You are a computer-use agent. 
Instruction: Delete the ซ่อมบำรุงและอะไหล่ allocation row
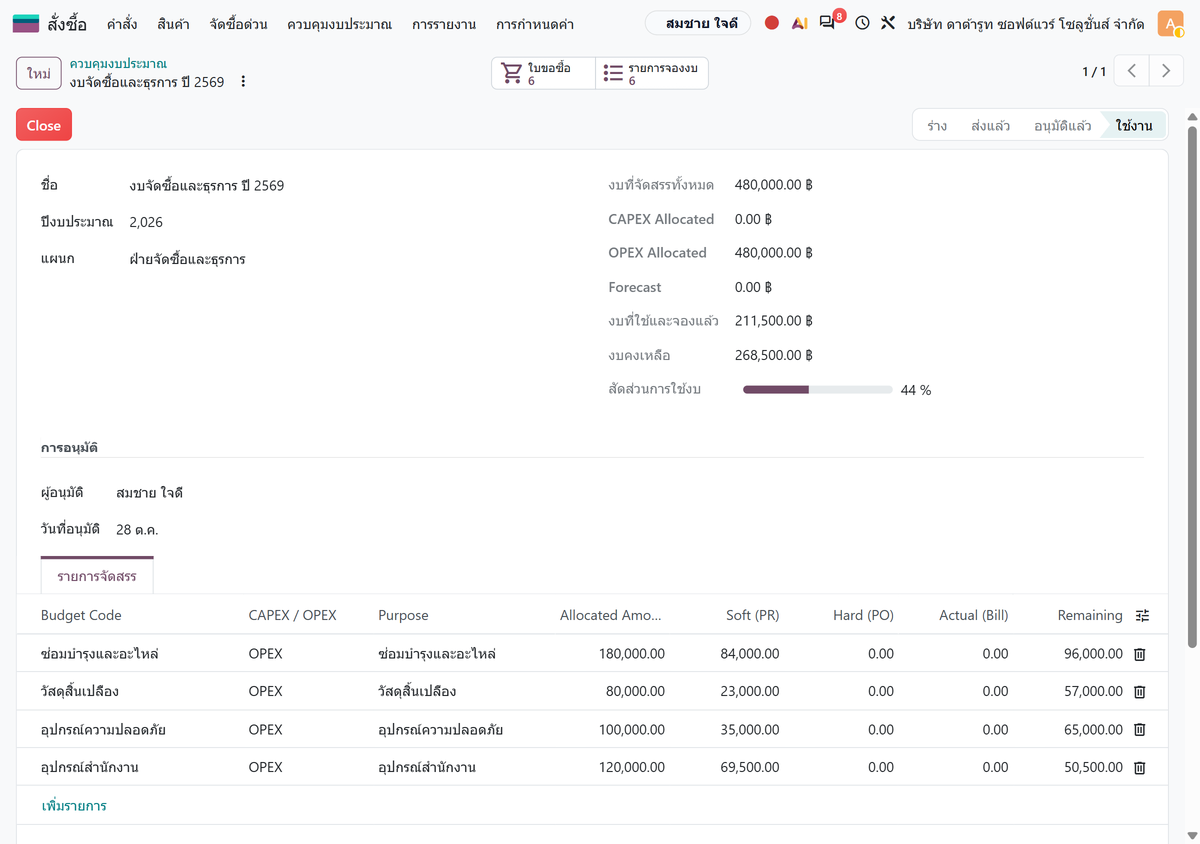point(1139,654)
